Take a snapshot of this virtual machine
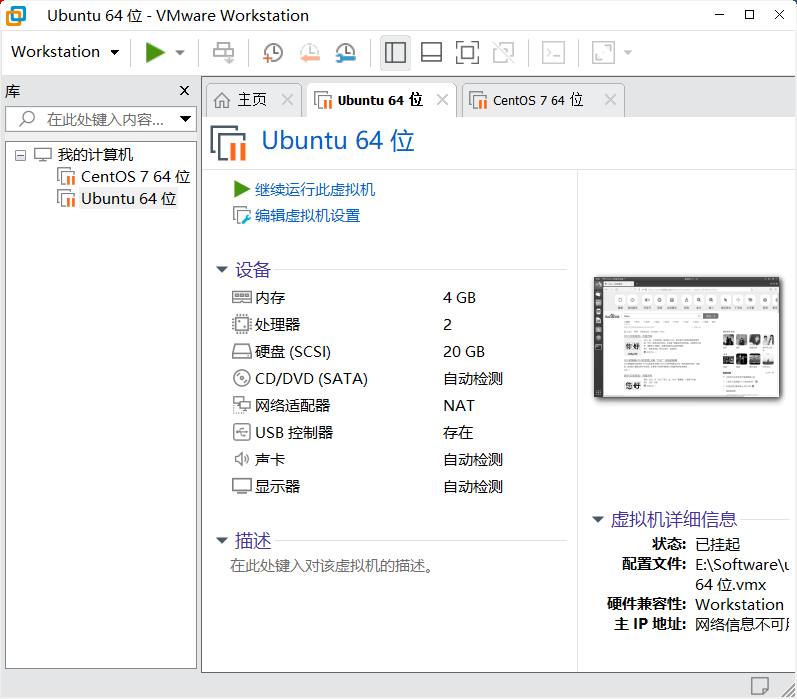The height and width of the screenshot is (699, 797). tap(273, 53)
